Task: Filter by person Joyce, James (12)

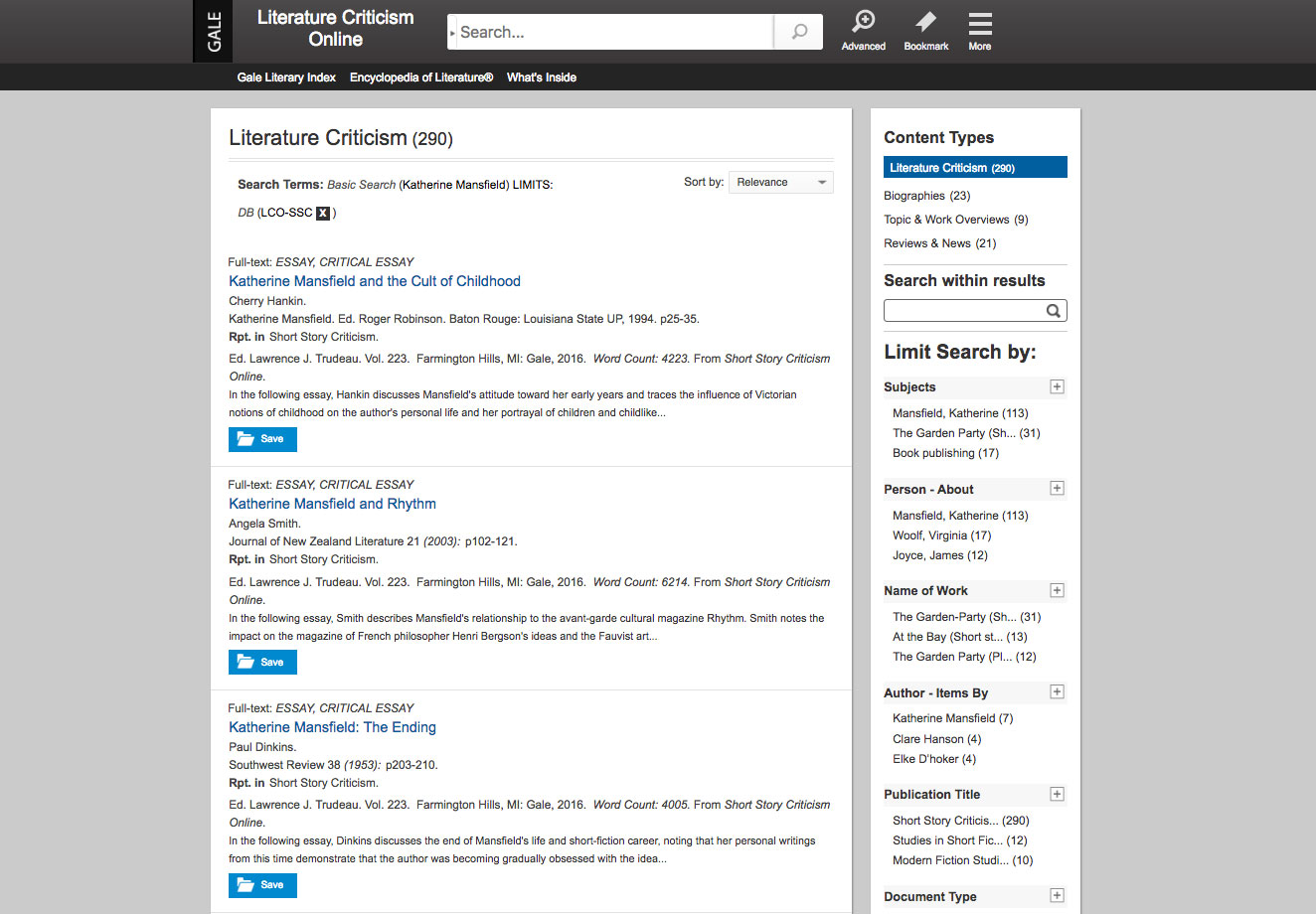Action: (x=940, y=555)
